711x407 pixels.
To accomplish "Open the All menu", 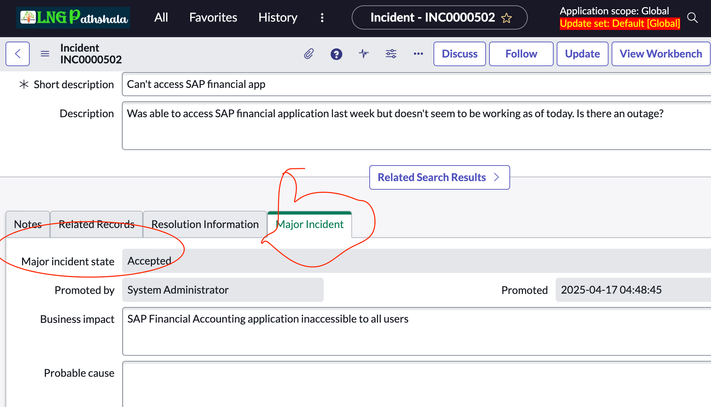I will click(161, 18).
